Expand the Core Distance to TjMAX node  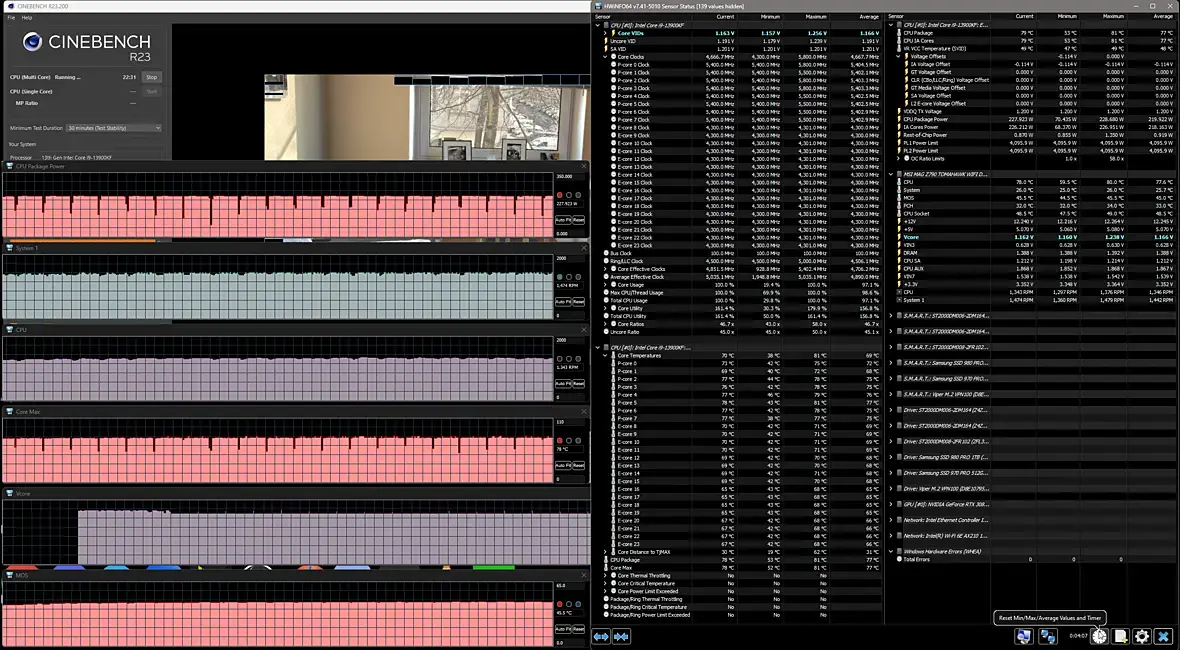tap(605, 552)
